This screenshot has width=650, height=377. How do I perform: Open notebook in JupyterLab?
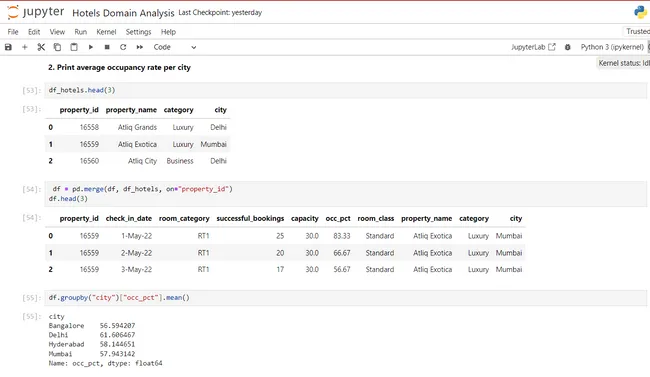[533, 47]
